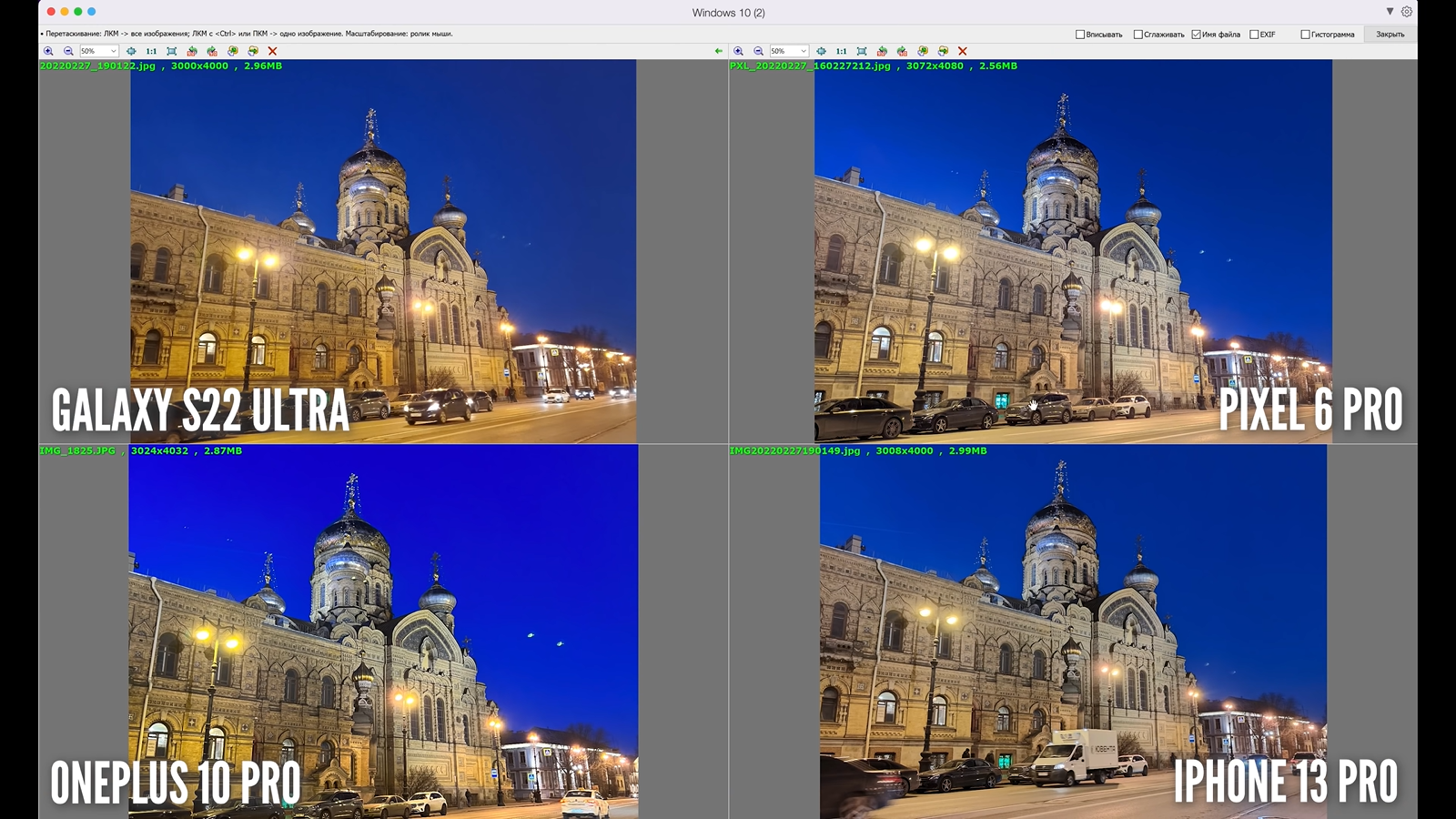Open the title bar triangle dropdown

point(1390,12)
